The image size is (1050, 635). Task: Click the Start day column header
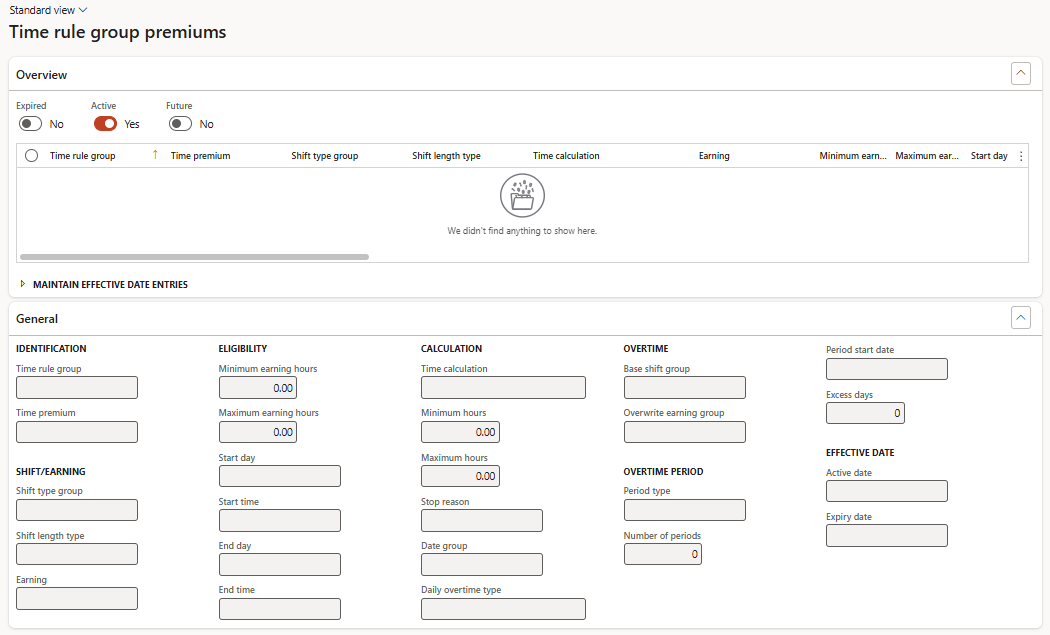coord(989,155)
